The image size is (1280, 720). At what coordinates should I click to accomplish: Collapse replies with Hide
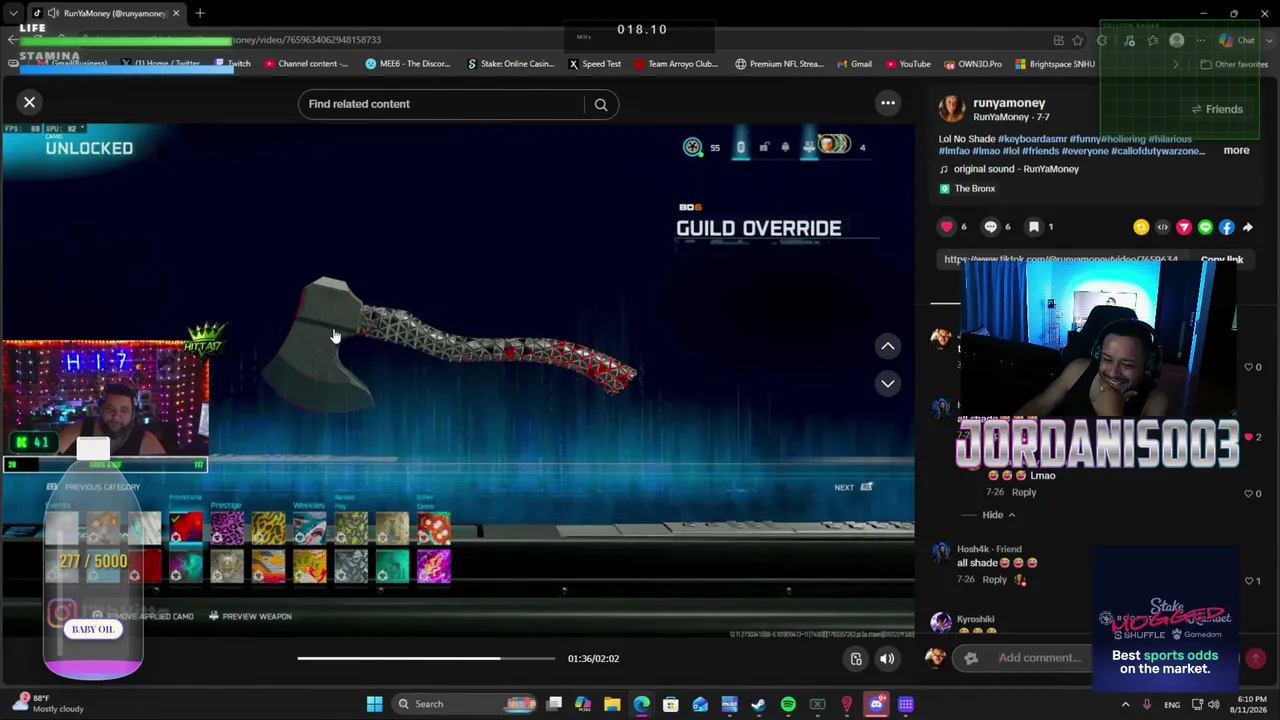(998, 515)
